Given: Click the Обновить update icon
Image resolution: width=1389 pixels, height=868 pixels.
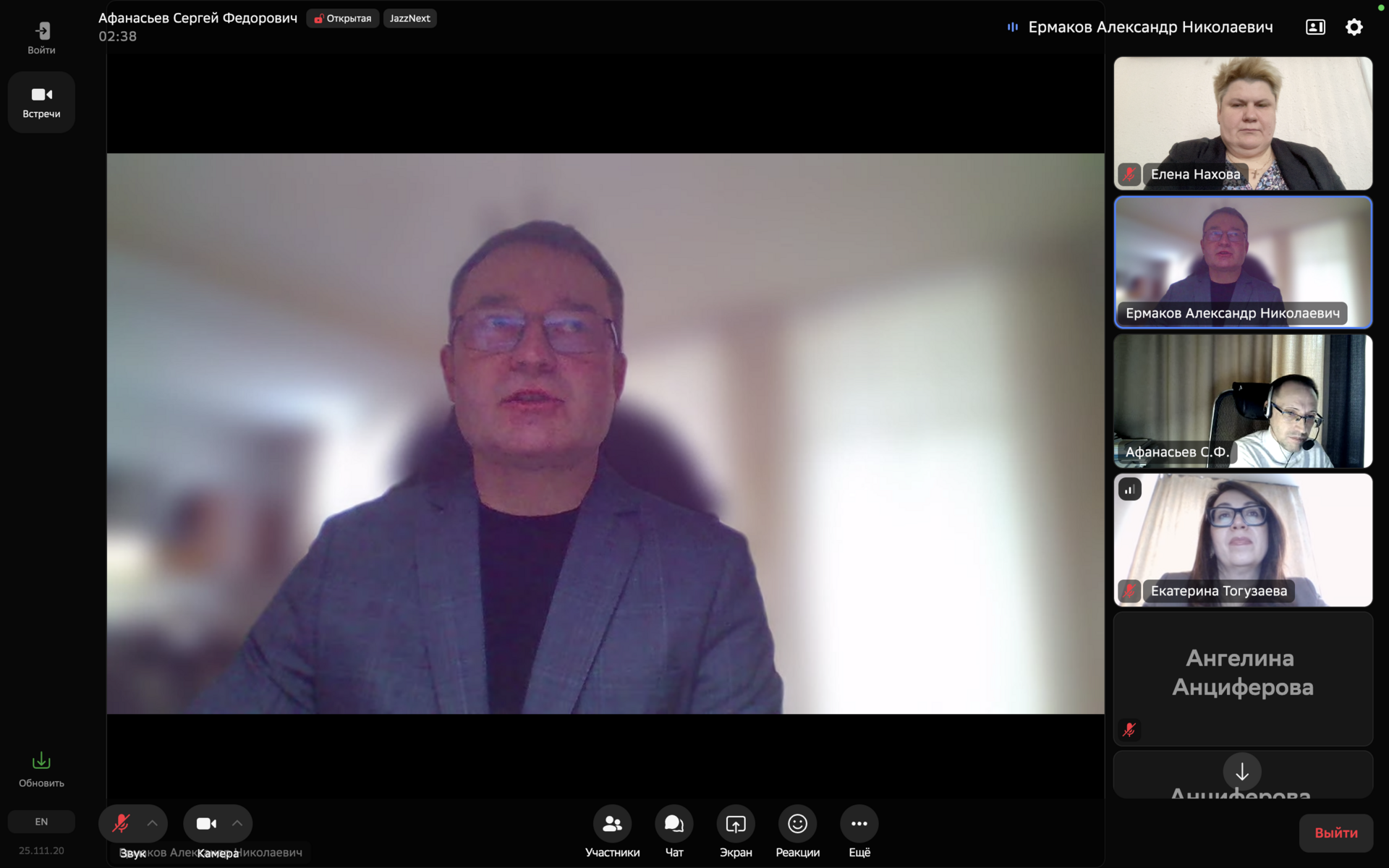Looking at the screenshot, I should pyautogui.click(x=41, y=762).
